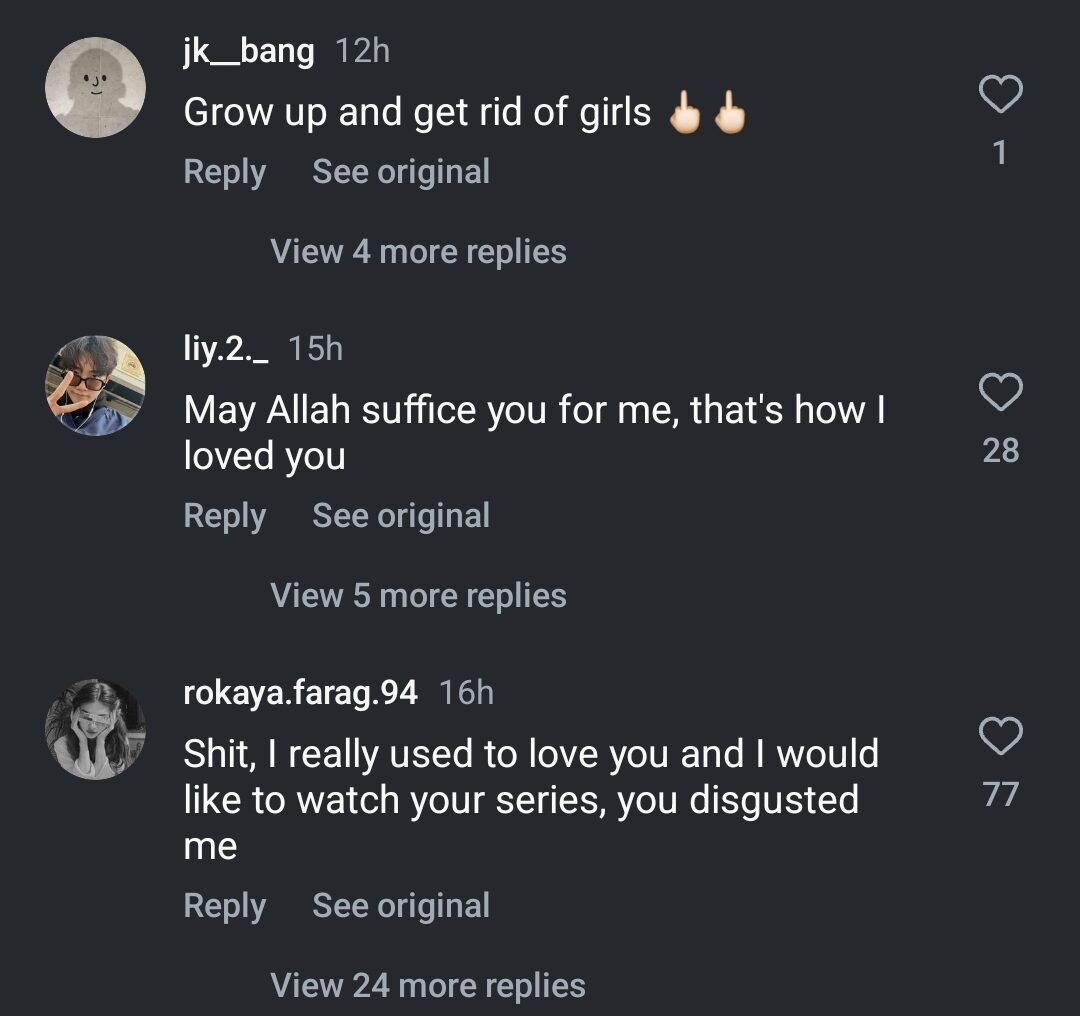Expand 5 more replies under liy.2._
The width and height of the screenshot is (1080, 1016).
coord(418,595)
